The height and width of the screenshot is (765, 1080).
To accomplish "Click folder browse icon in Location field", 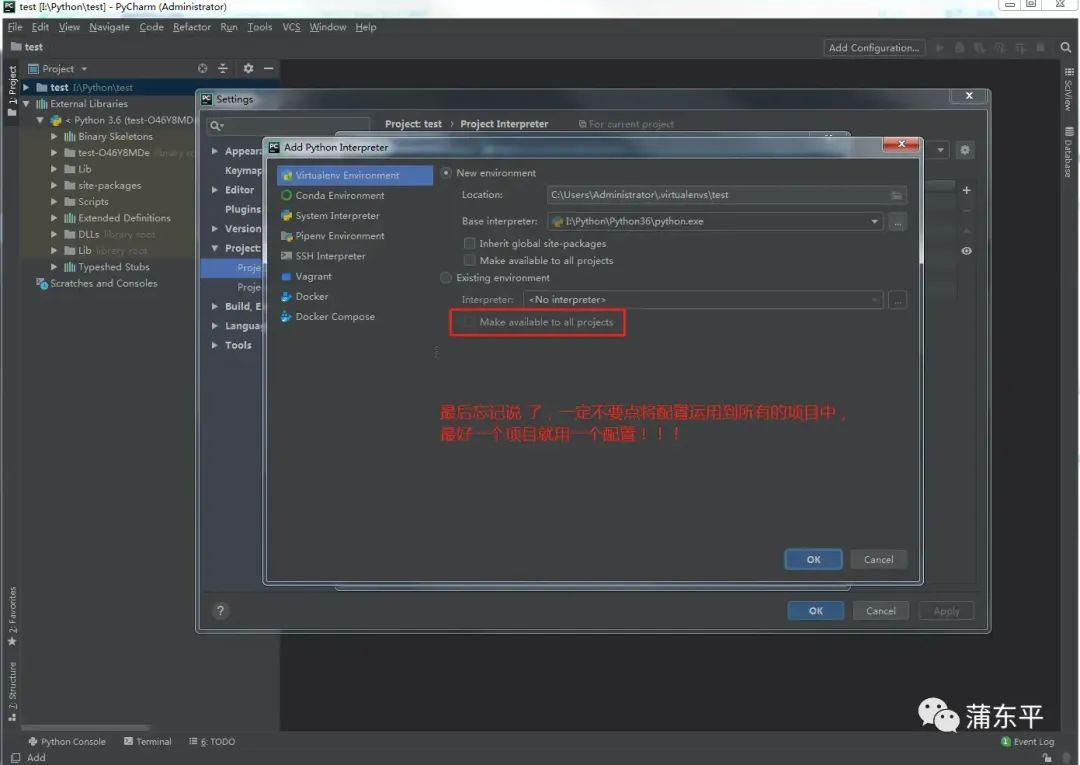I will pos(897,196).
